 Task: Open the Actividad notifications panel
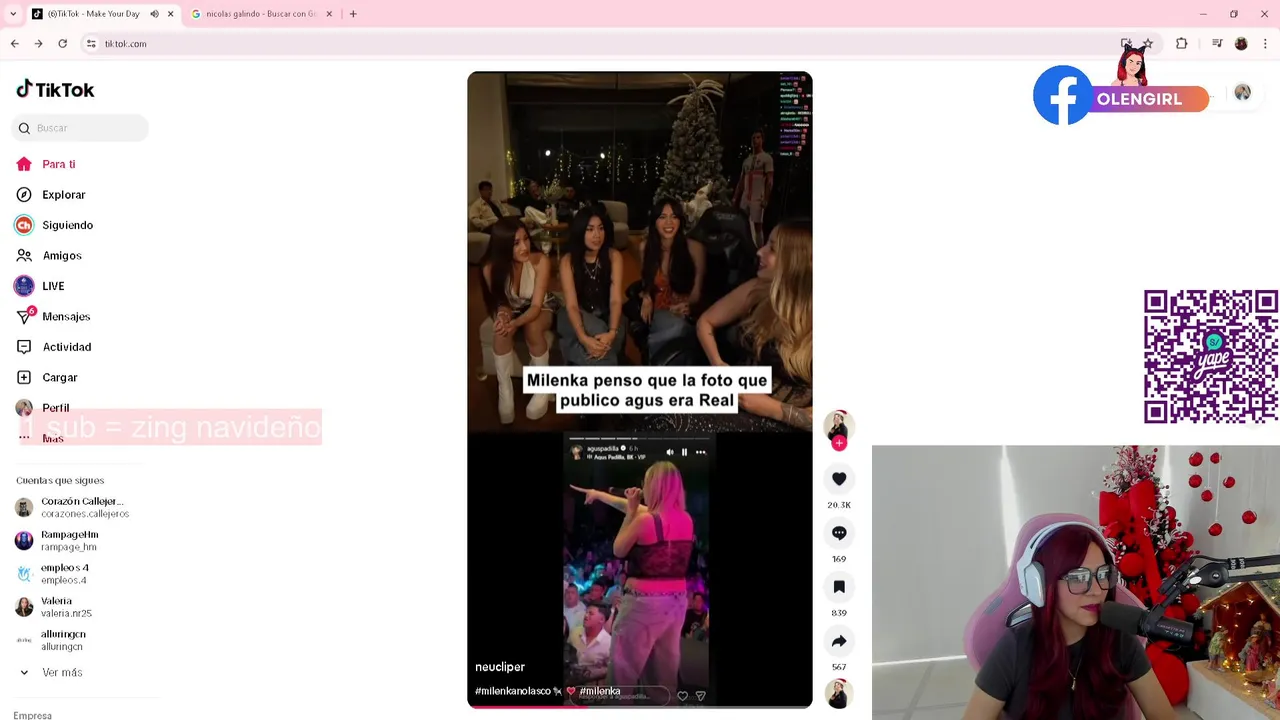pos(54,347)
